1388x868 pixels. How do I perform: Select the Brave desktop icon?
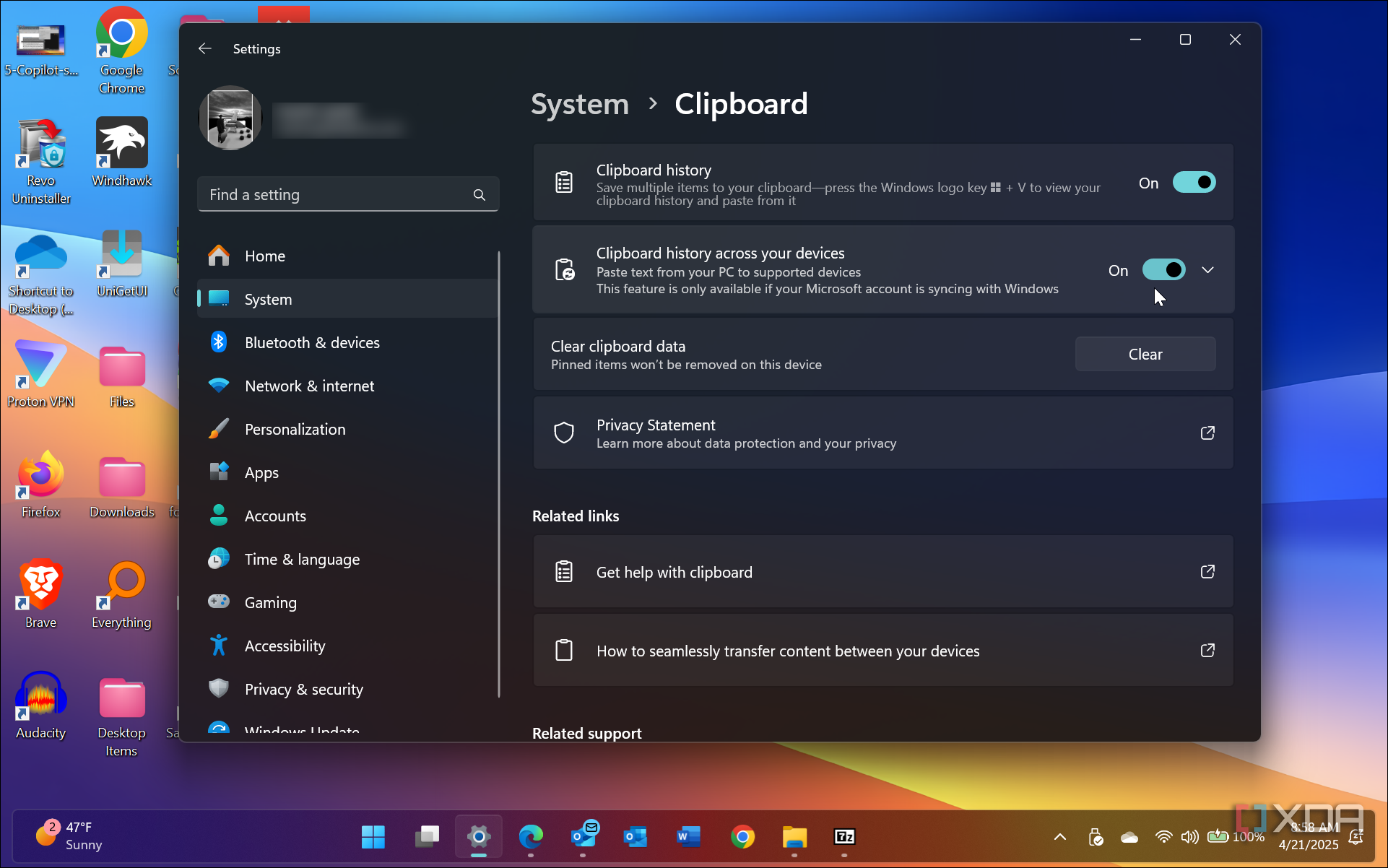pyautogui.click(x=40, y=594)
